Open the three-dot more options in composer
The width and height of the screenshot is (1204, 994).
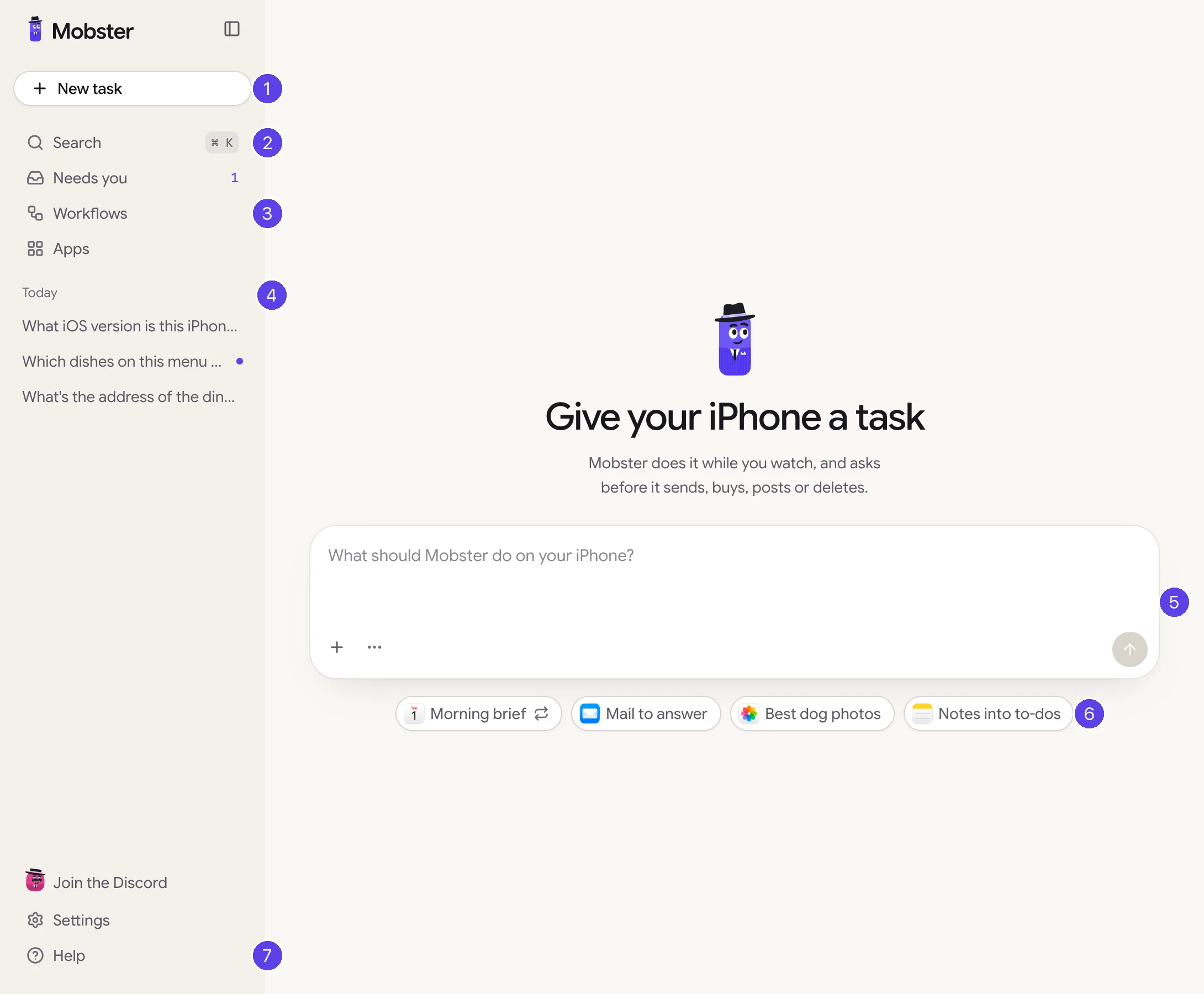coord(374,647)
